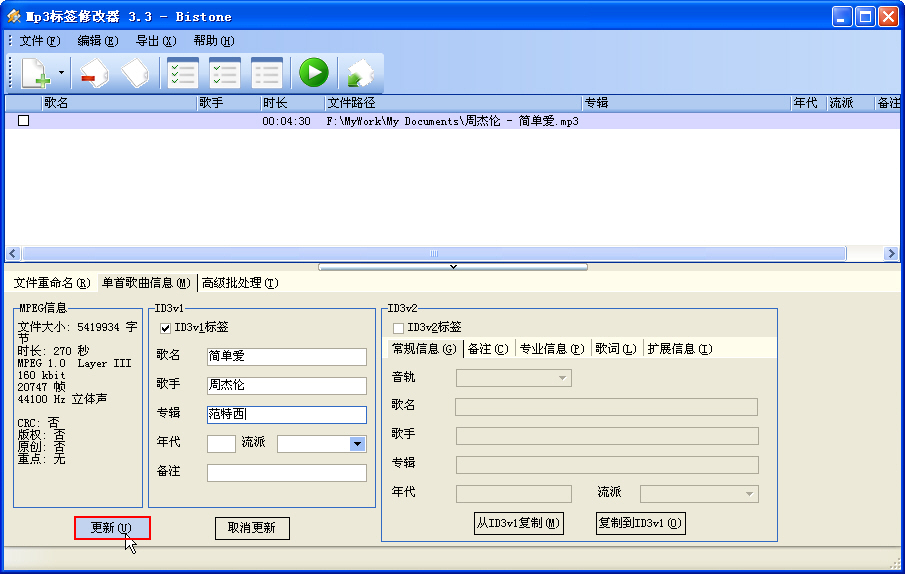Expand the ID3v1 genre dropdown

[x=357, y=444]
